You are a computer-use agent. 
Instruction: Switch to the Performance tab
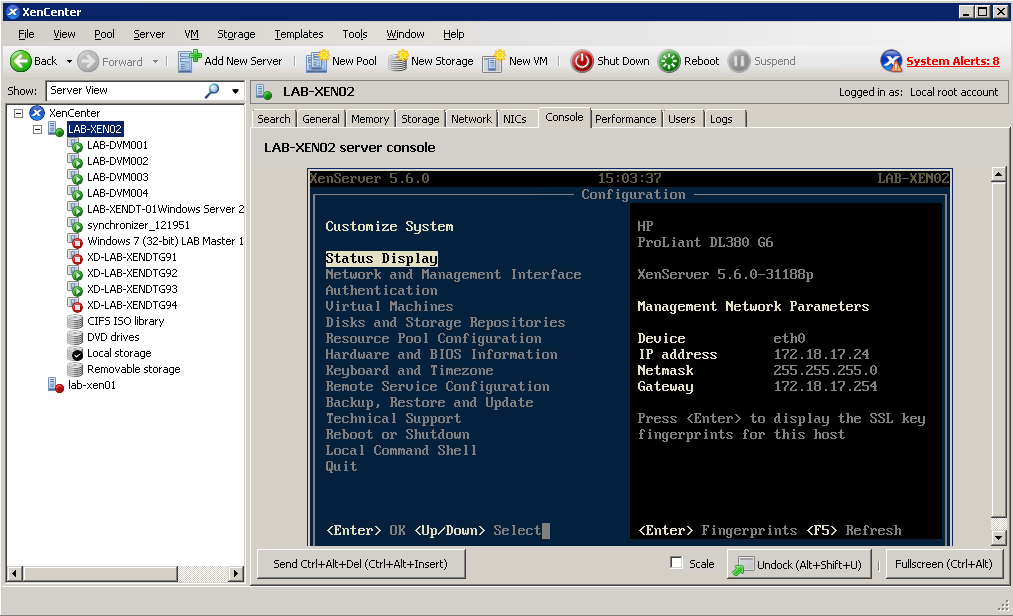coord(625,118)
